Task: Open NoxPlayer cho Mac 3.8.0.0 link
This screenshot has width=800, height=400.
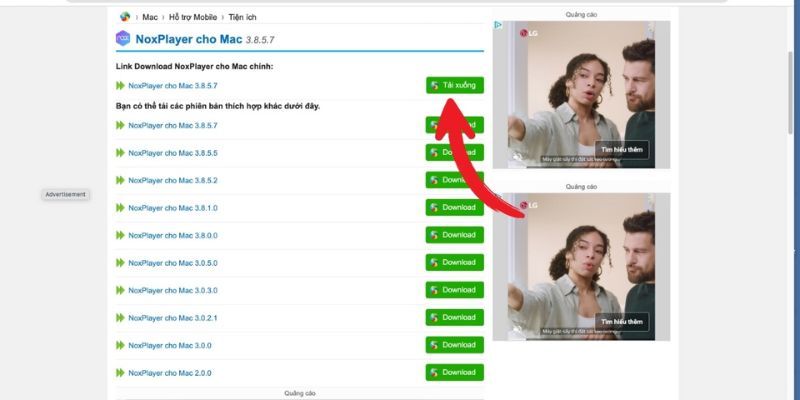Action: (x=173, y=235)
